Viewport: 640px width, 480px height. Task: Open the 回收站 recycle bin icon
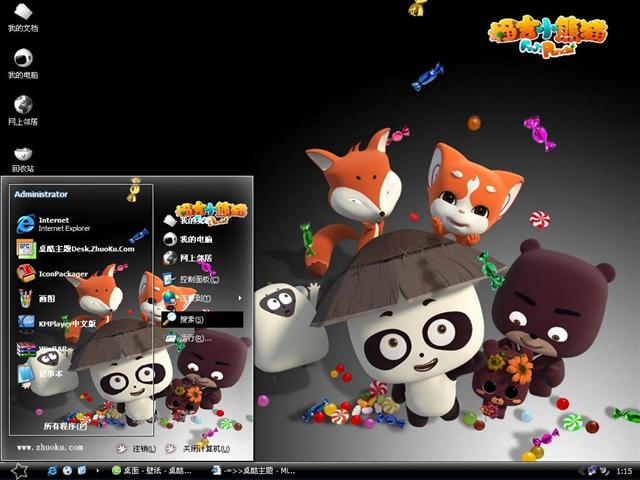(23, 160)
